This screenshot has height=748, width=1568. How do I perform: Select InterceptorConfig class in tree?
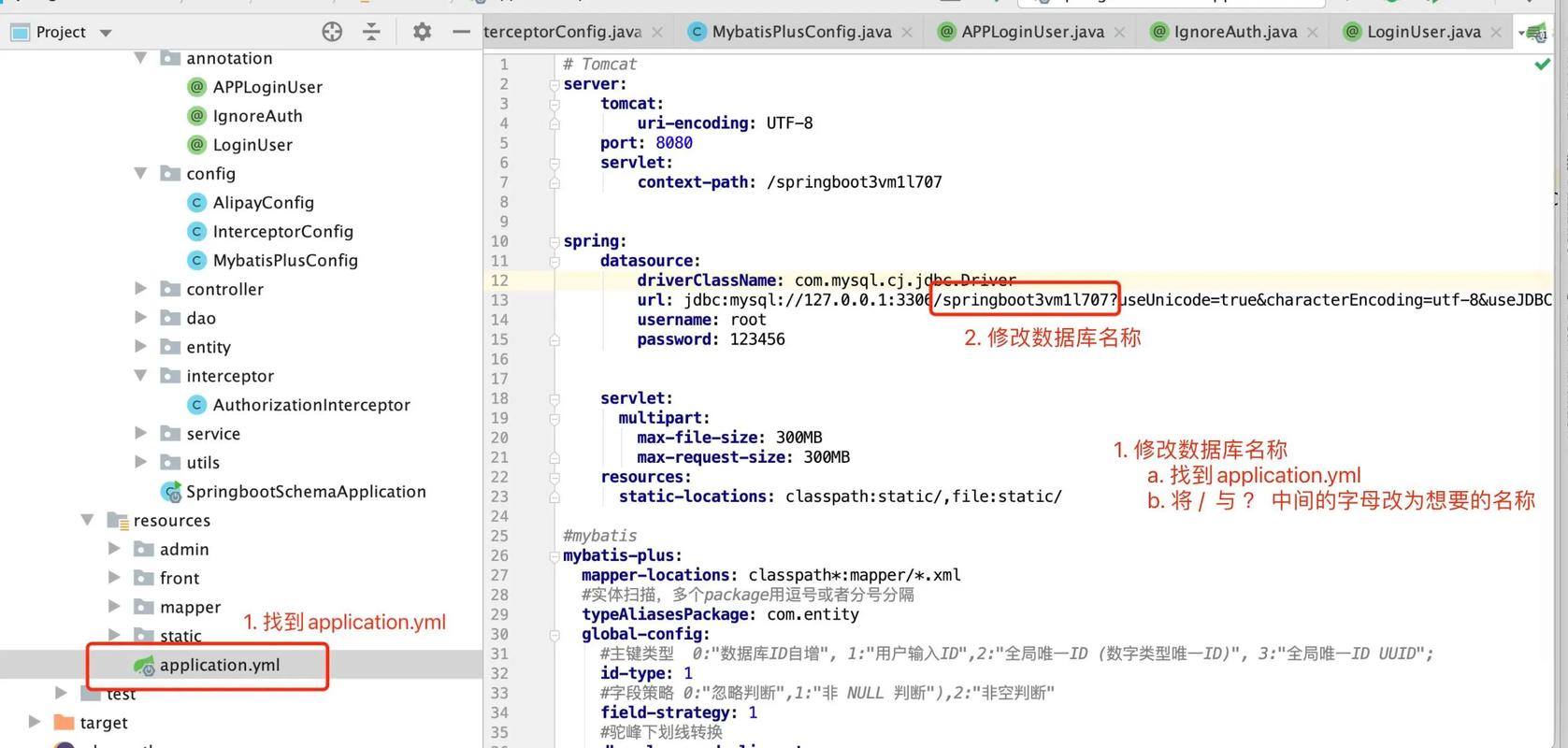(x=282, y=232)
